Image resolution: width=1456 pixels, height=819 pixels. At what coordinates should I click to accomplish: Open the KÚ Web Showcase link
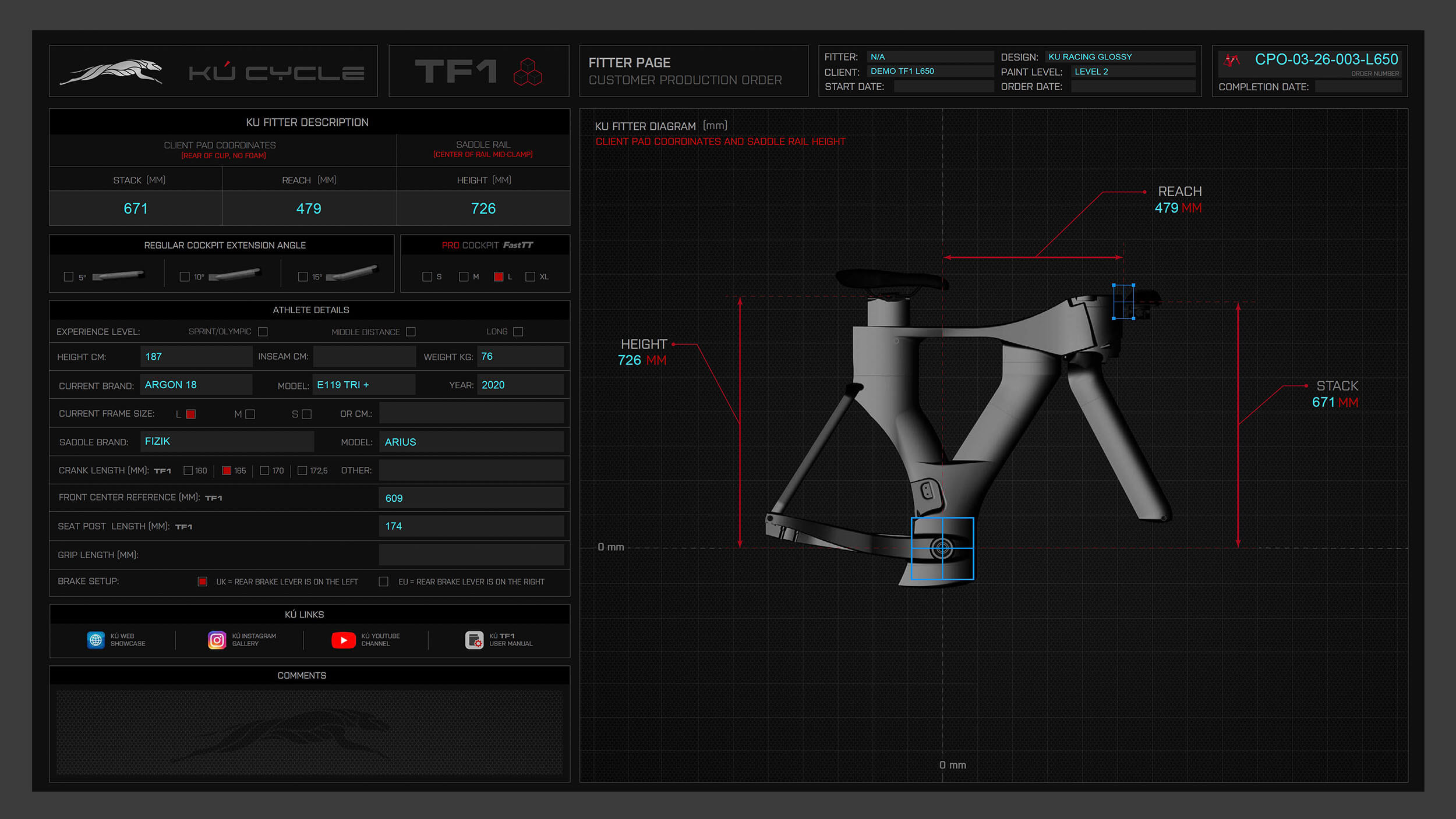point(128,640)
